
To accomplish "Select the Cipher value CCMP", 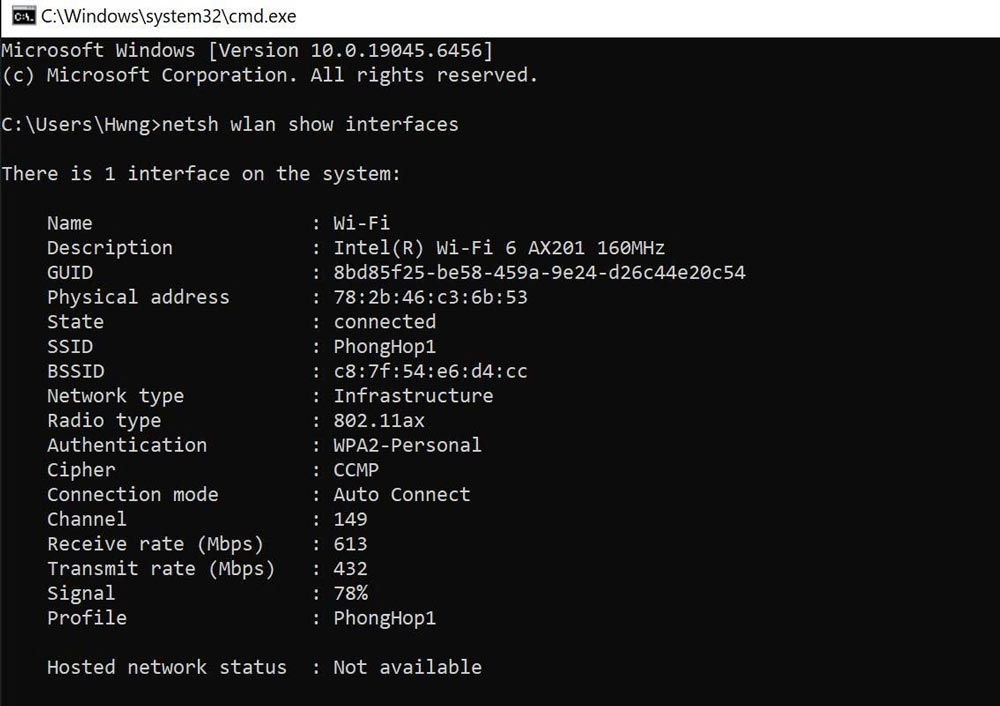I will click(357, 470).
